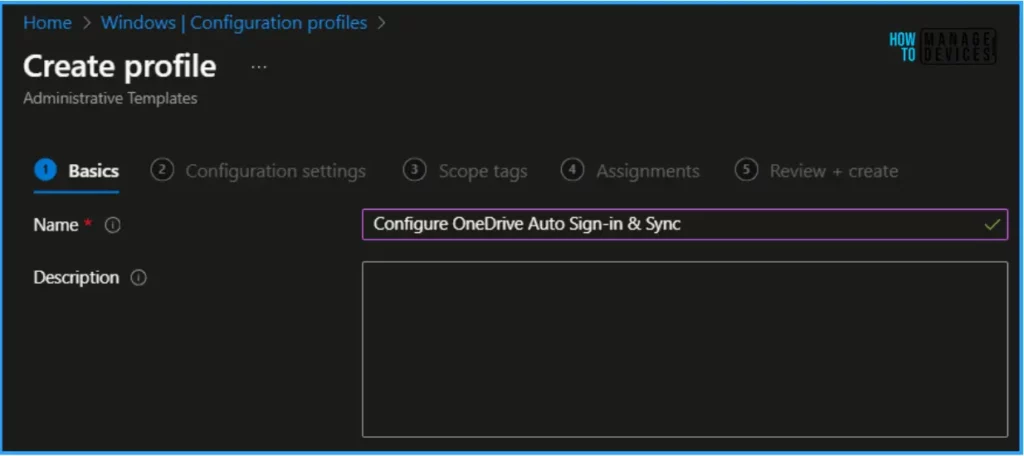Click into the Name input field
The image size is (1024, 456).
(684, 225)
